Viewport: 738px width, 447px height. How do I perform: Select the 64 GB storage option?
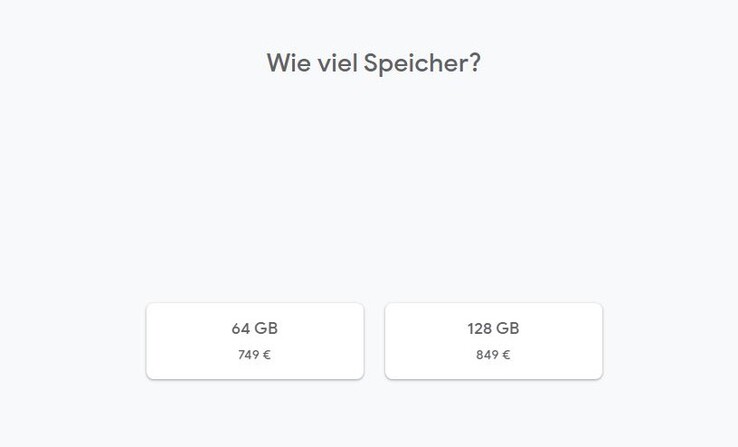pyautogui.click(x=254, y=341)
